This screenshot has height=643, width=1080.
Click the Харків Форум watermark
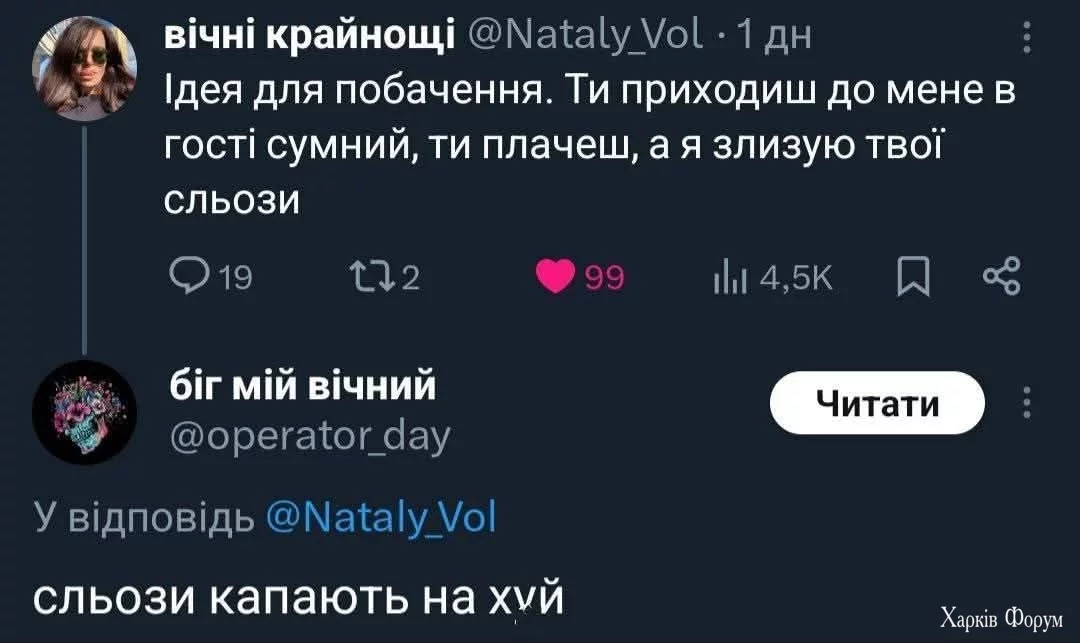point(1001,618)
